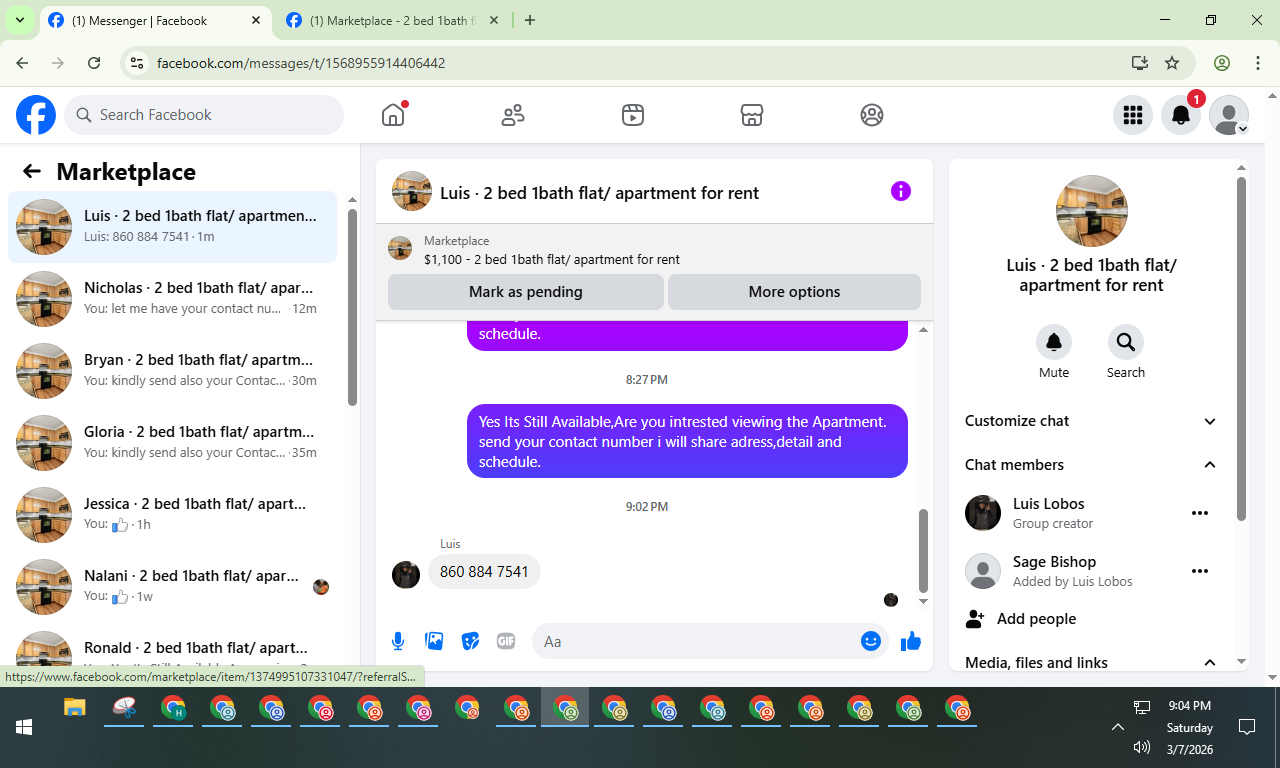This screenshot has height=768, width=1280.
Task: Click Add people icon in chat members
Action: pyautogui.click(x=975, y=619)
